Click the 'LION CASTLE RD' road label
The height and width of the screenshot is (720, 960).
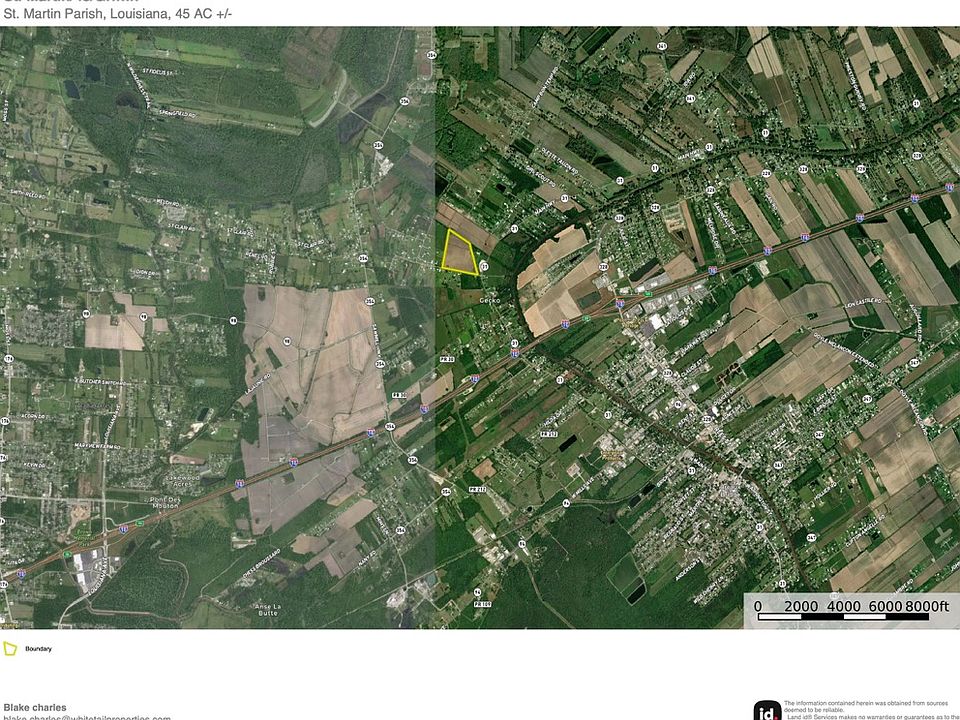pos(863,303)
